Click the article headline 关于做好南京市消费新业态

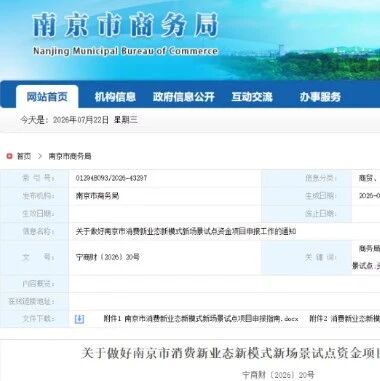coord(230,353)
